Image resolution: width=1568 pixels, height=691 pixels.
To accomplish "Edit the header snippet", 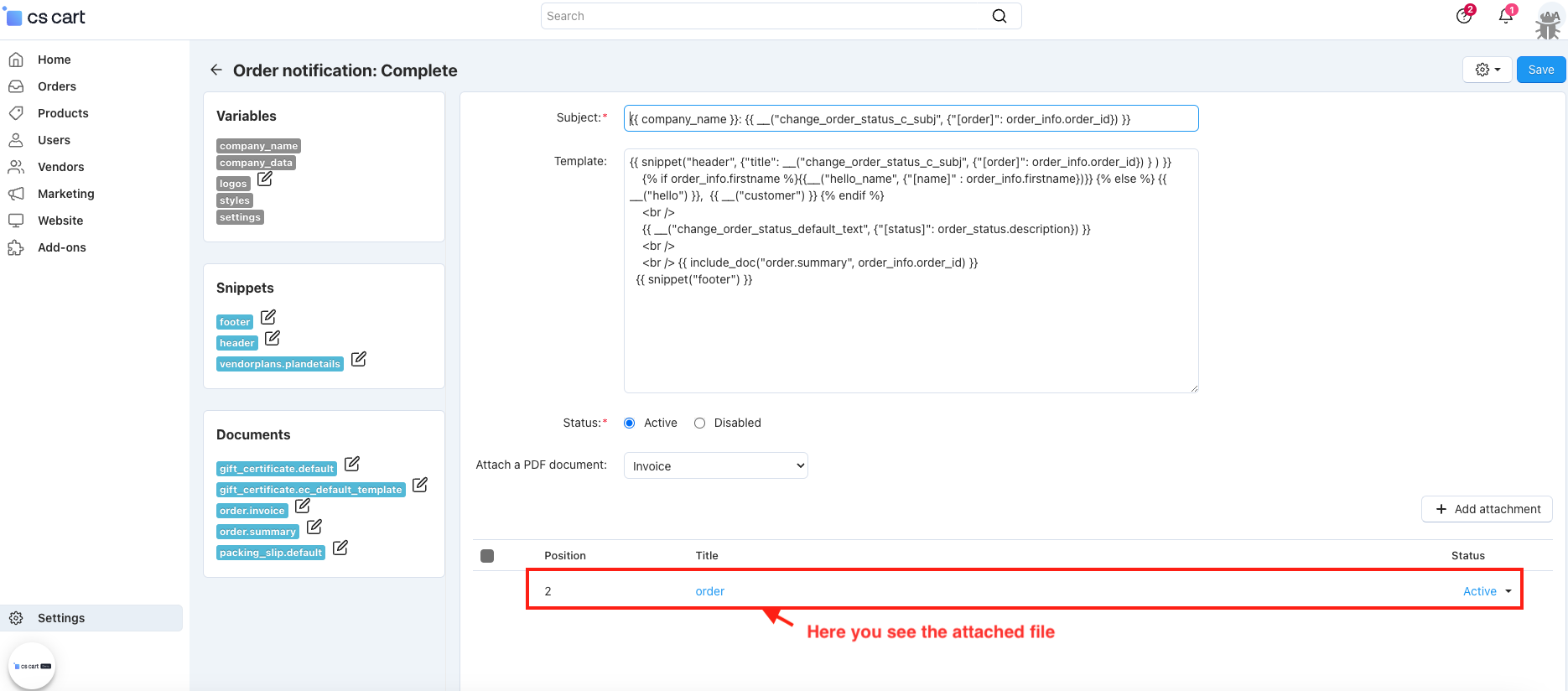I will click(x=273, y=338).
